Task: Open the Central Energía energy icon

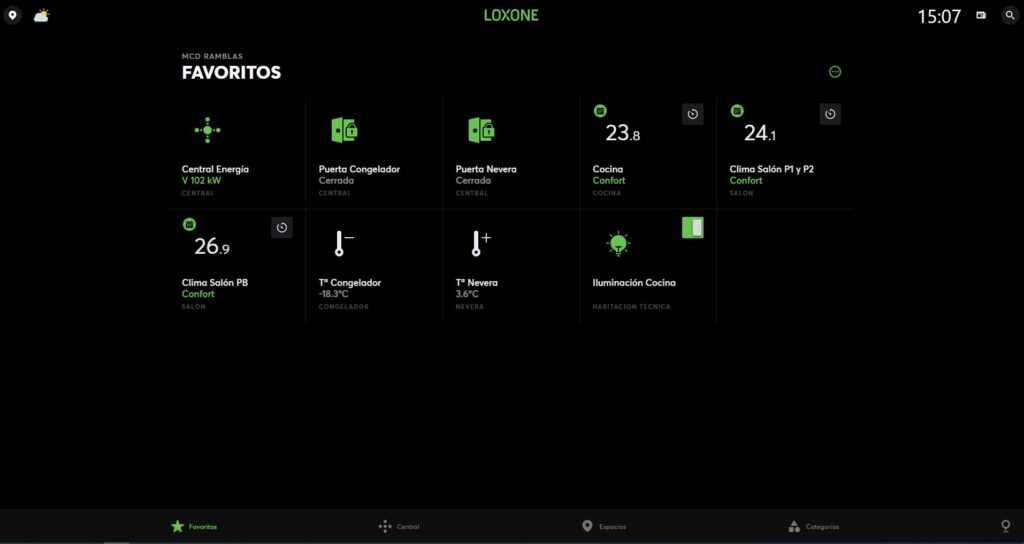Action: click(x=207, y=130)
